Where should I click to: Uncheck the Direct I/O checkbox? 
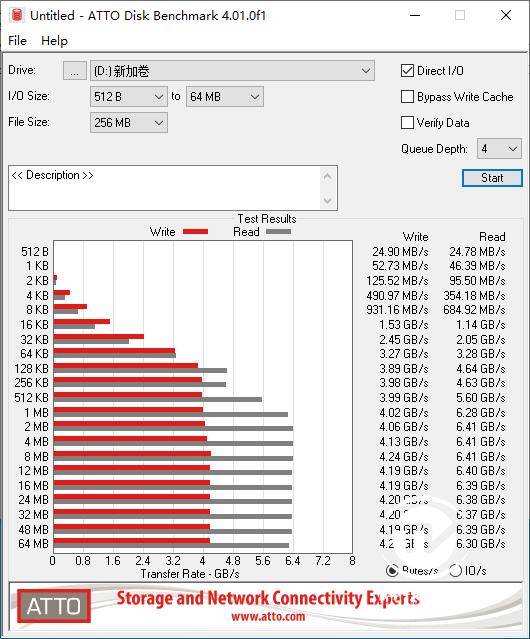[407, 71]
